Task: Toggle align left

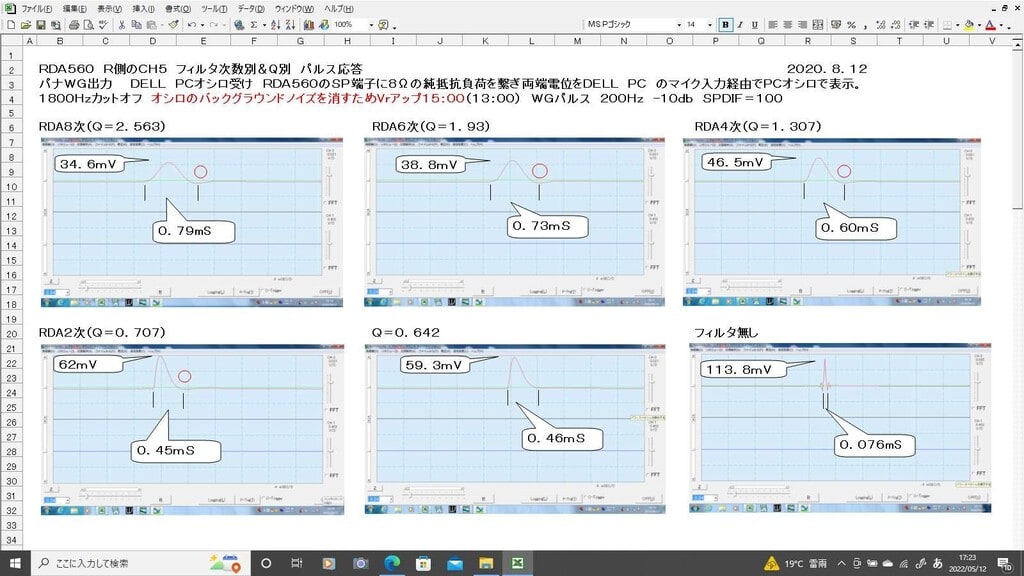Action: tap(773, 25)
